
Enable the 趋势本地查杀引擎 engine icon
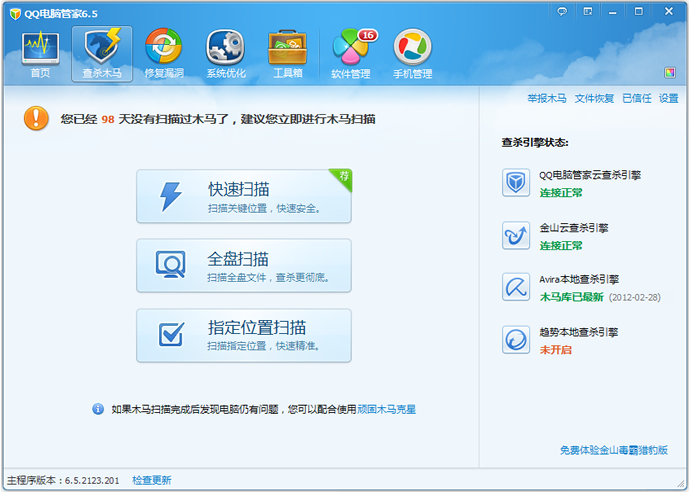[516, 340]
